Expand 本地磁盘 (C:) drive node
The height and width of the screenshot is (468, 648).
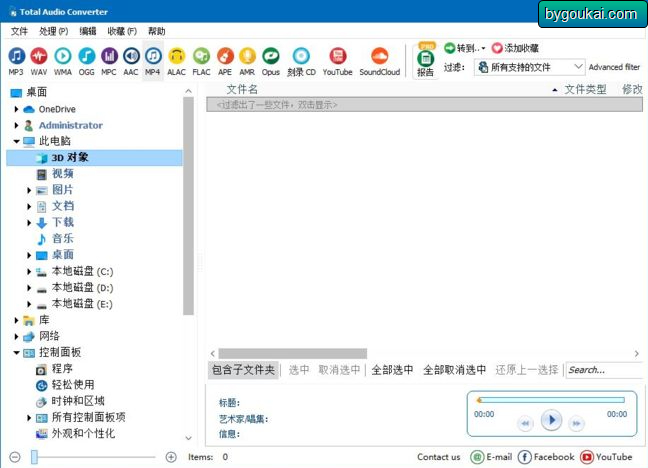coord(29,272)
